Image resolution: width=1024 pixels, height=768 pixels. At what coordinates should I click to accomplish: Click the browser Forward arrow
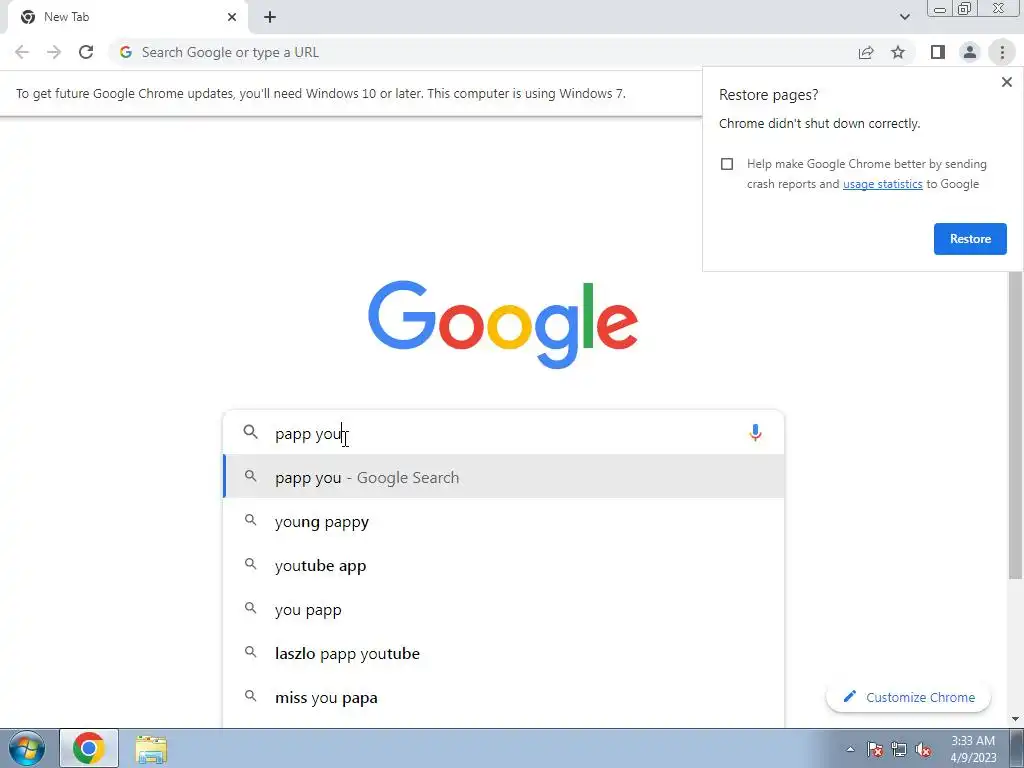coord(54,52)
